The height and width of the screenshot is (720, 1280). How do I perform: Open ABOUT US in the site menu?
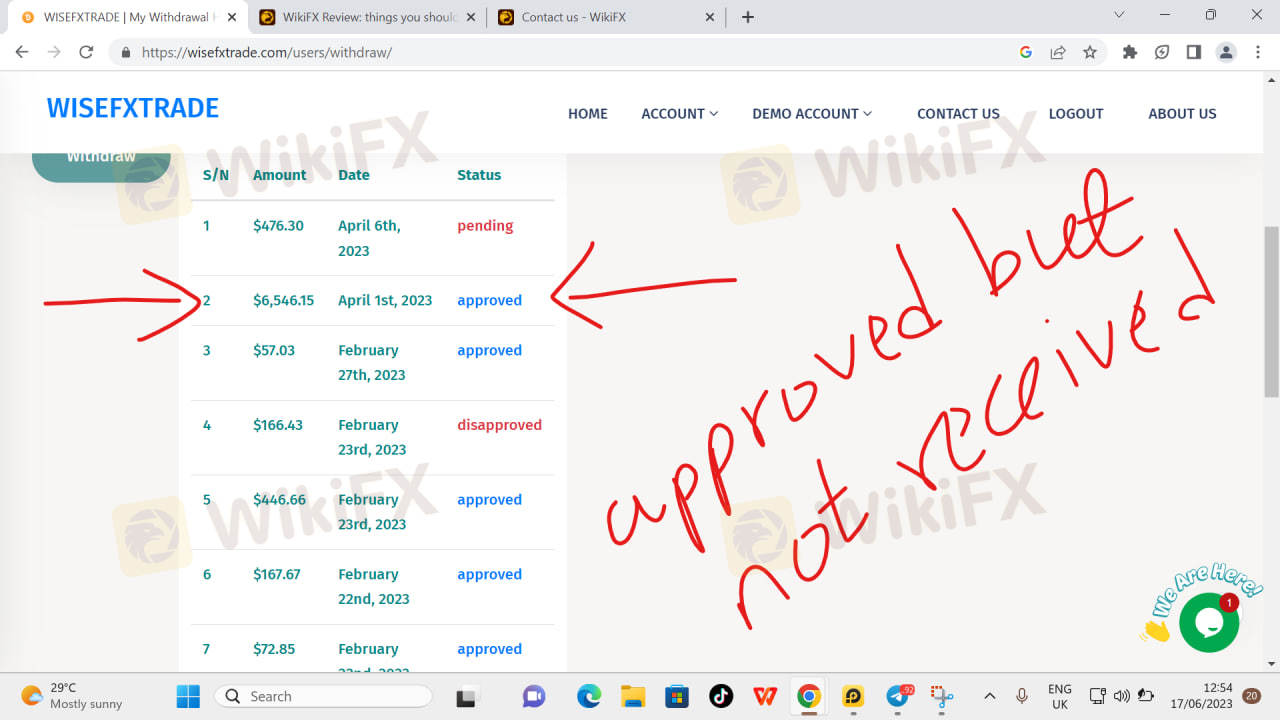point(1182,114)
